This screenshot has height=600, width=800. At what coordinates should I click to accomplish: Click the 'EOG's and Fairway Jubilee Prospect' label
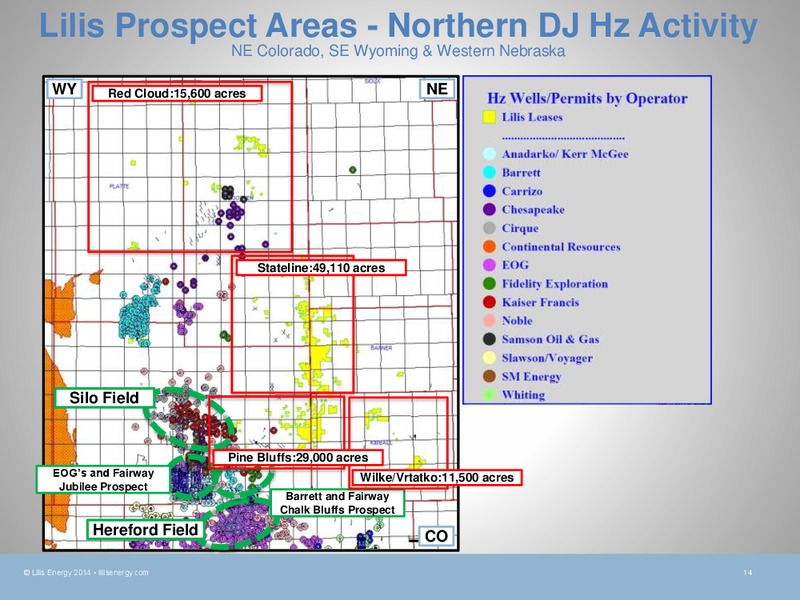[x=103, y=480]
